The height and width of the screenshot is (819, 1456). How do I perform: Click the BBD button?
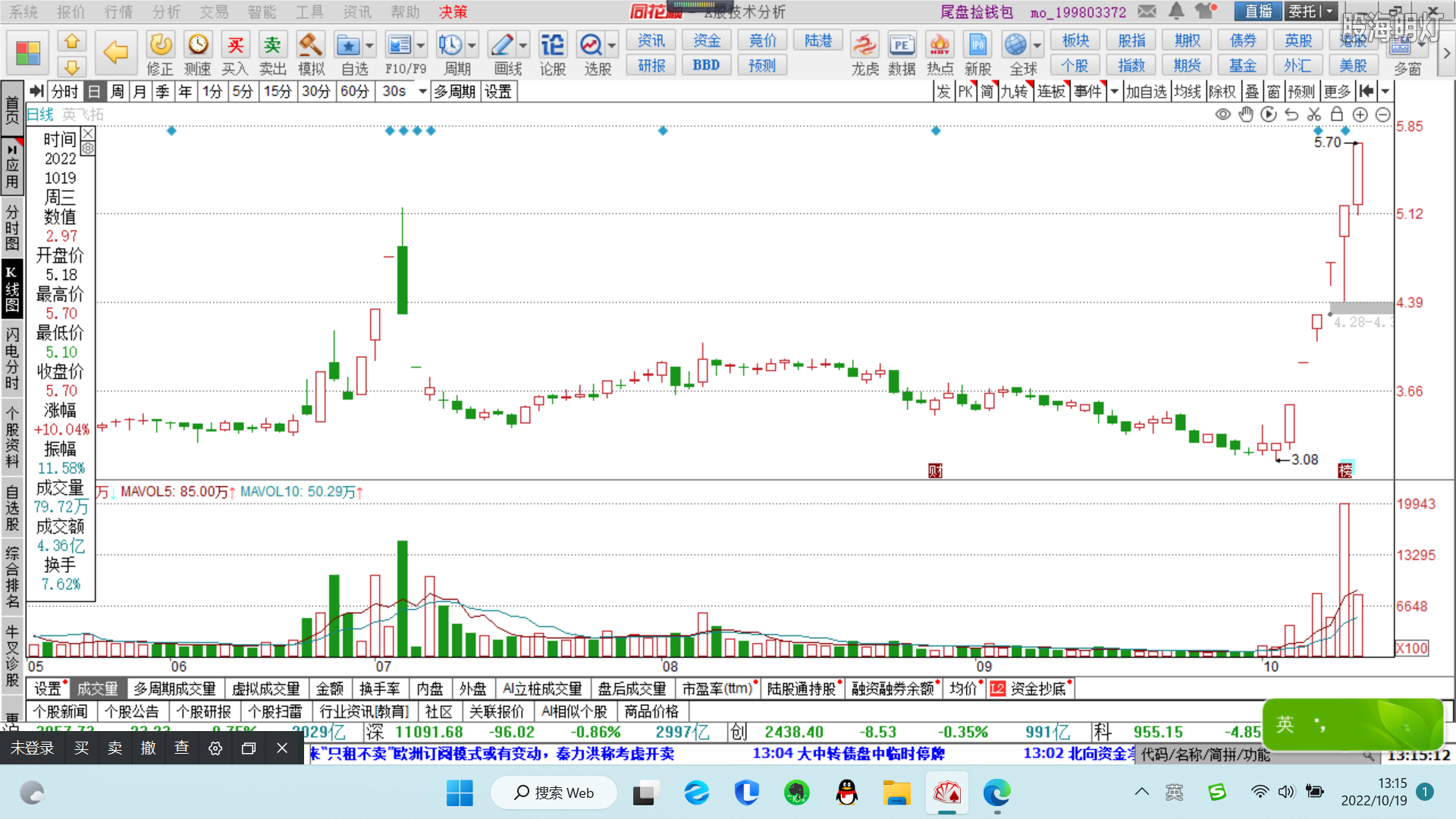(x=706, y=65)
